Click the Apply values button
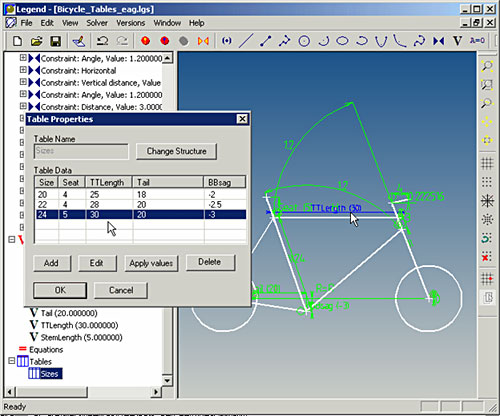The width and height of the screenshot is (500, 416). point(151,263)
